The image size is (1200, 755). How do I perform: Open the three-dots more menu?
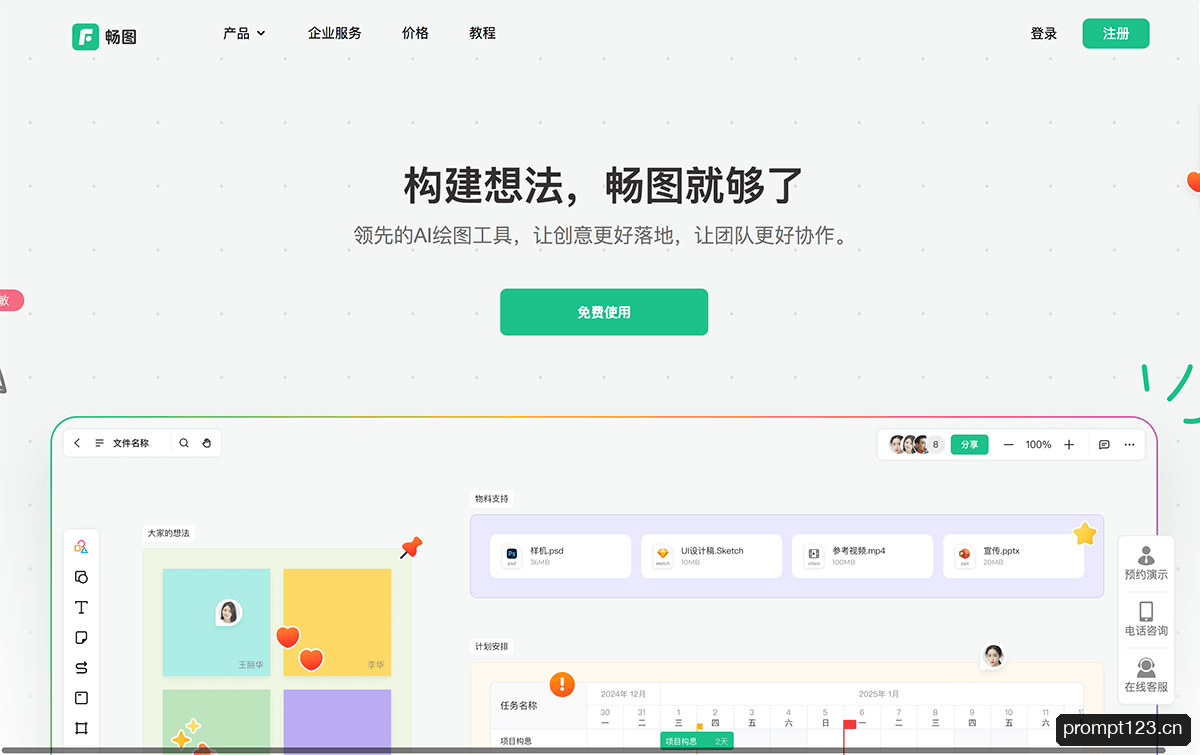(x=1129, y=444)
